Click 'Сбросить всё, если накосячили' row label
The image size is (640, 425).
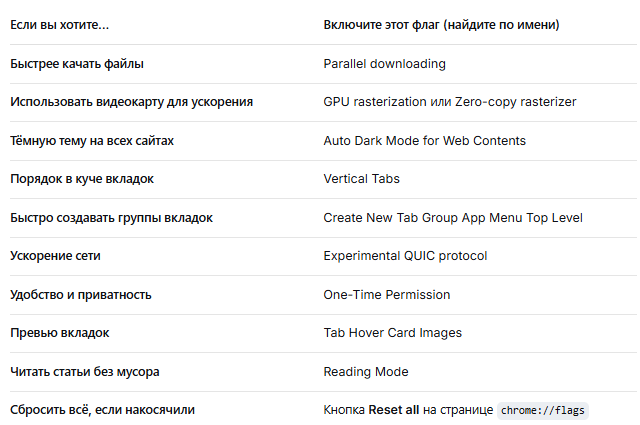click(102, 409)
